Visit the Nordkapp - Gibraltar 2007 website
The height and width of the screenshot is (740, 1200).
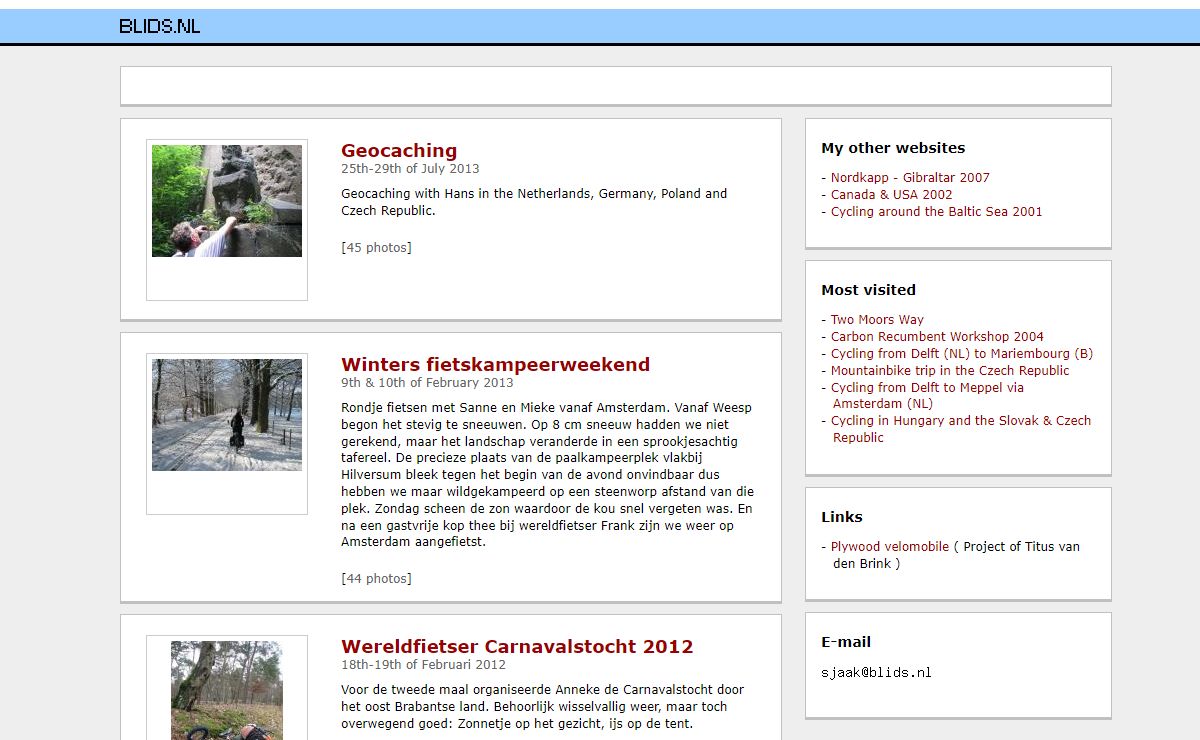point(910,178)
